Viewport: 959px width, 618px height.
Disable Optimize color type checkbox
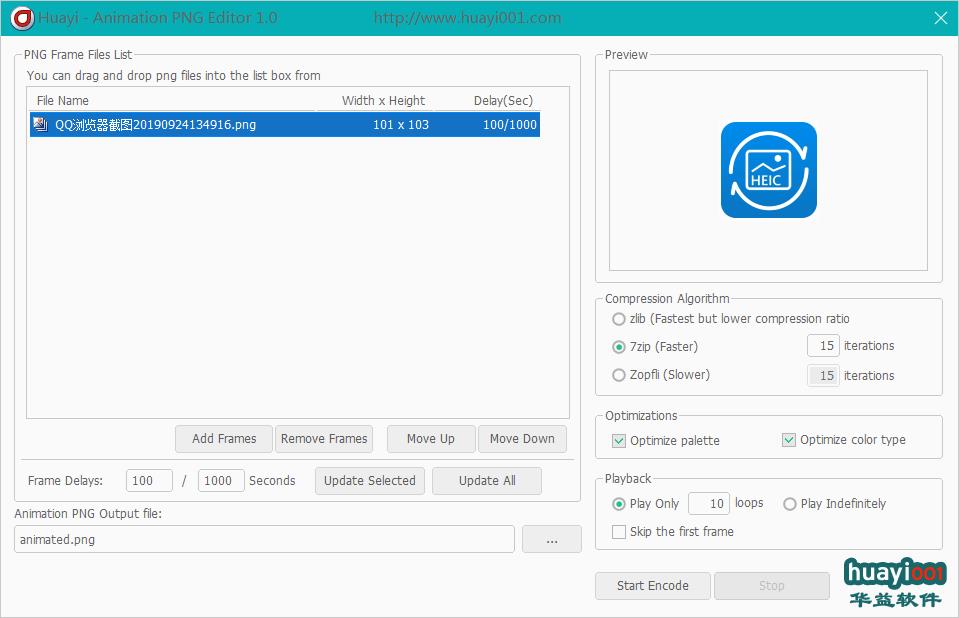[789, 440]
